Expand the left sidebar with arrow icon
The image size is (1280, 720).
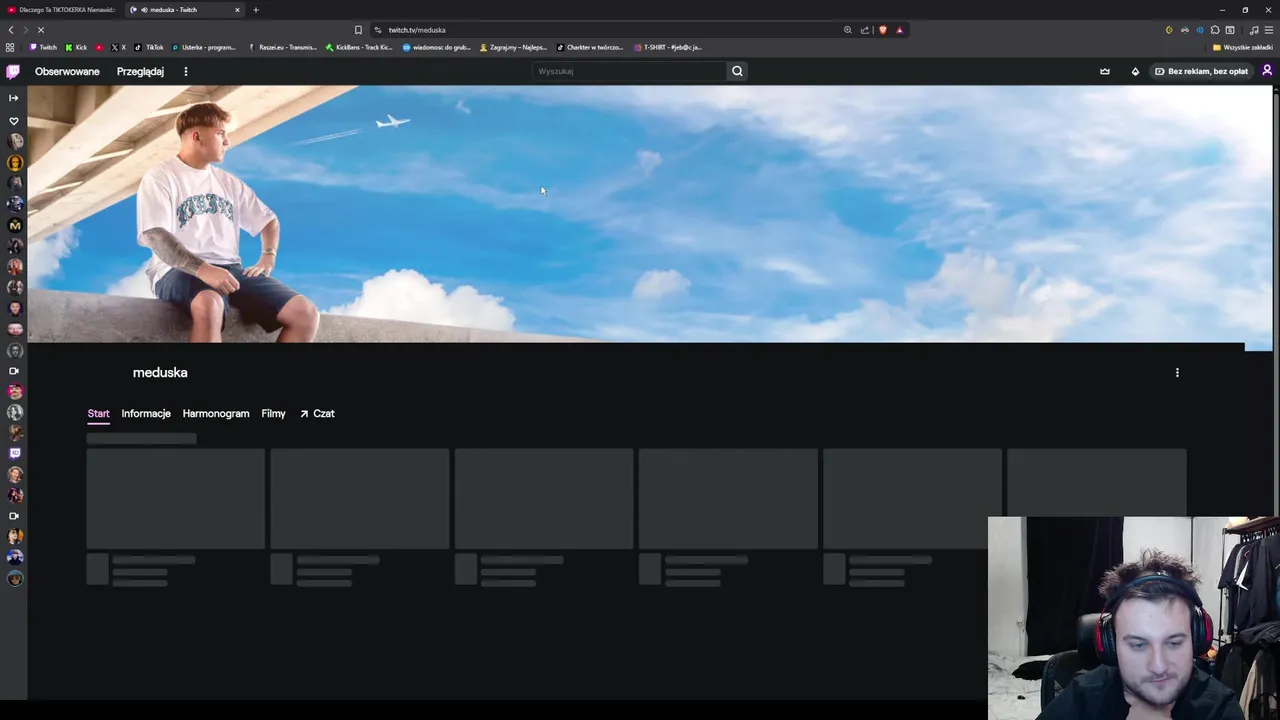tap(14, 98)
